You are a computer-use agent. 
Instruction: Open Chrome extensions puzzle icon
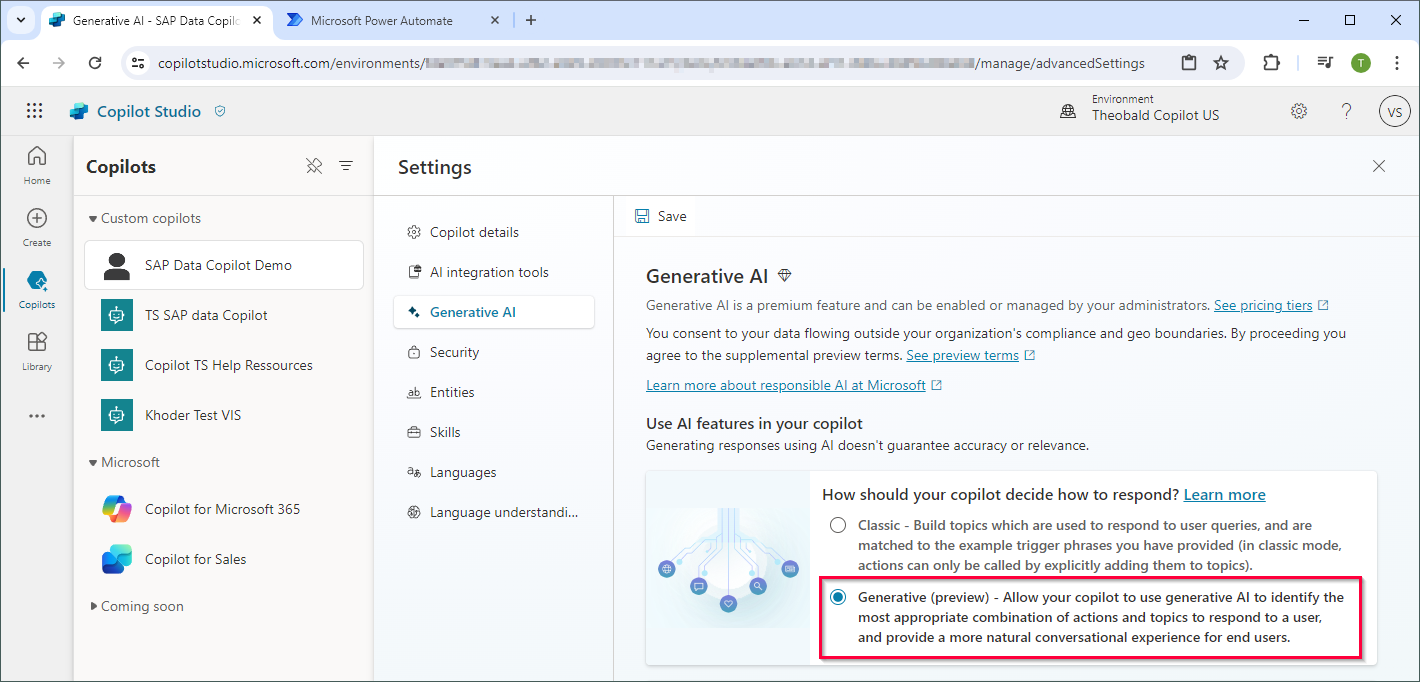(x=1271, y=63)
